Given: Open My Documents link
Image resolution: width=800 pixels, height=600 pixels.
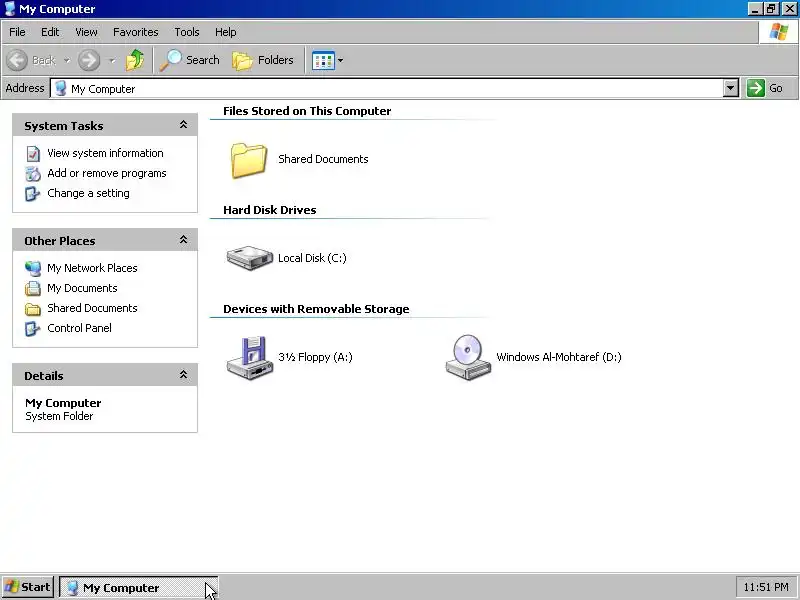Looking at the screenshot, I should pos(82,288).
